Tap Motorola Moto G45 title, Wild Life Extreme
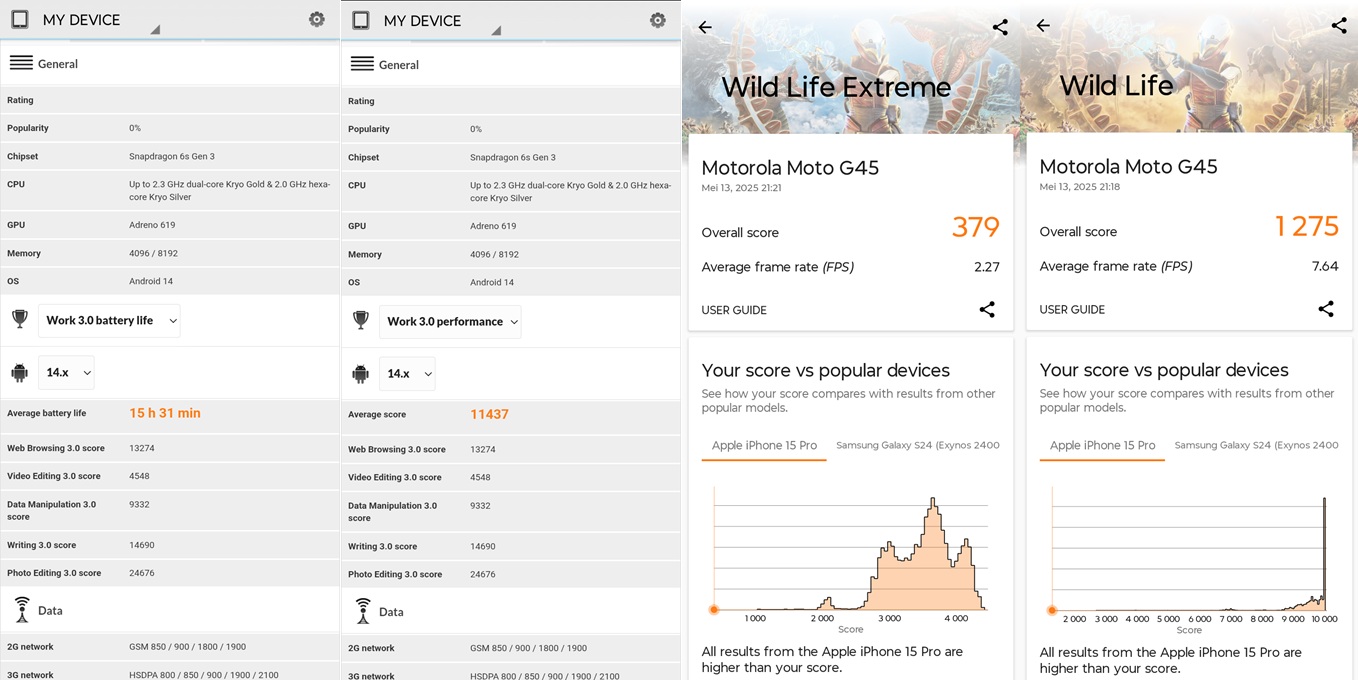This screenshot has height=681, width=1358. (790, 168)
